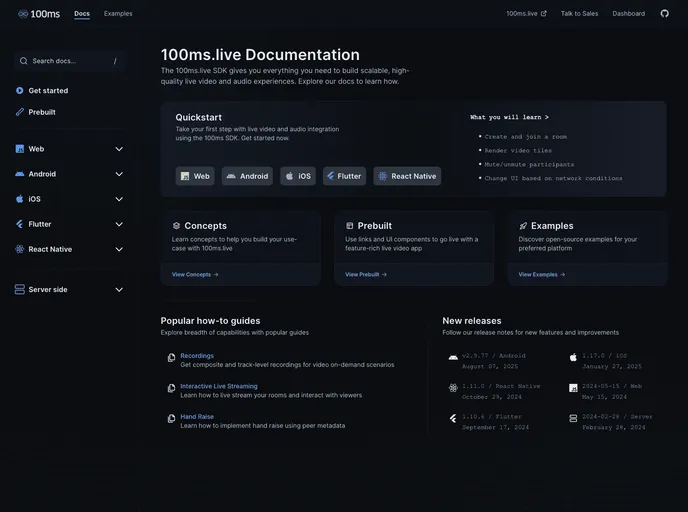Follow the View Concepts link
The height and width of the screenshot is (512, 688).
point(195,274)
